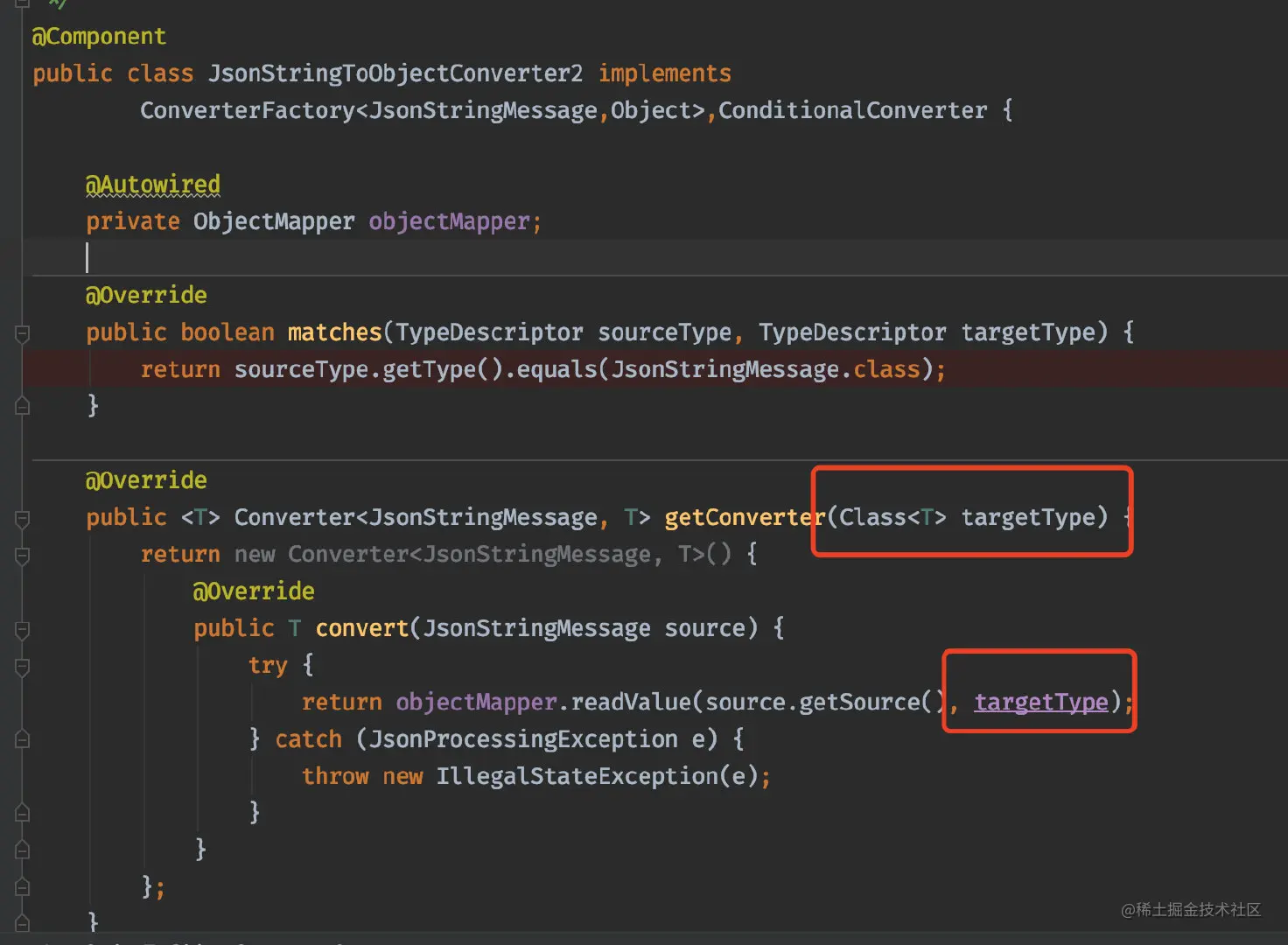Click targetType parameter in the matches signature
The width and height of the screenshot is (1288, 945).
1028,332
